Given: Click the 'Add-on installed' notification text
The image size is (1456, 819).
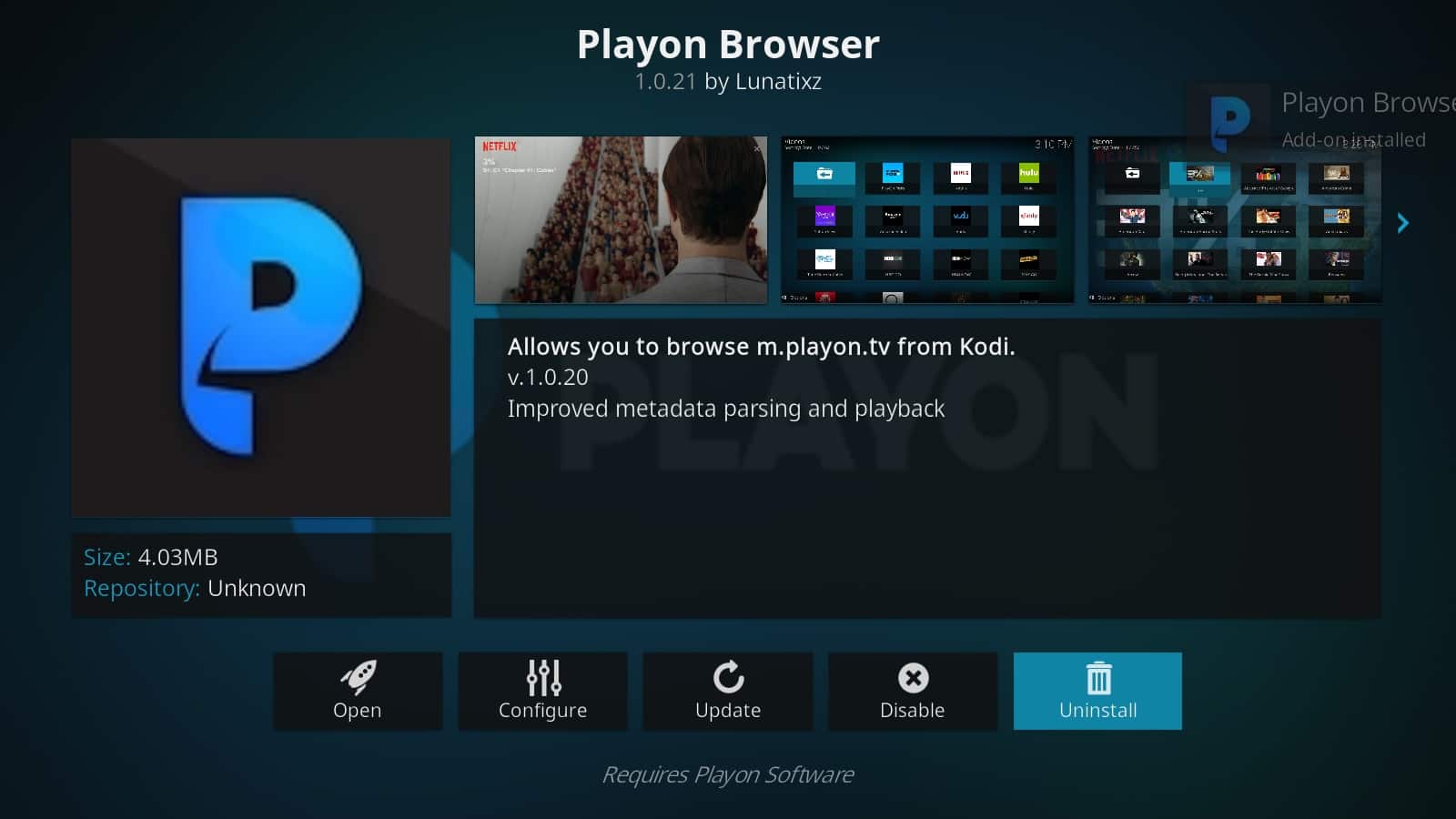Looking at the screenshot, I should point(1353,139).
